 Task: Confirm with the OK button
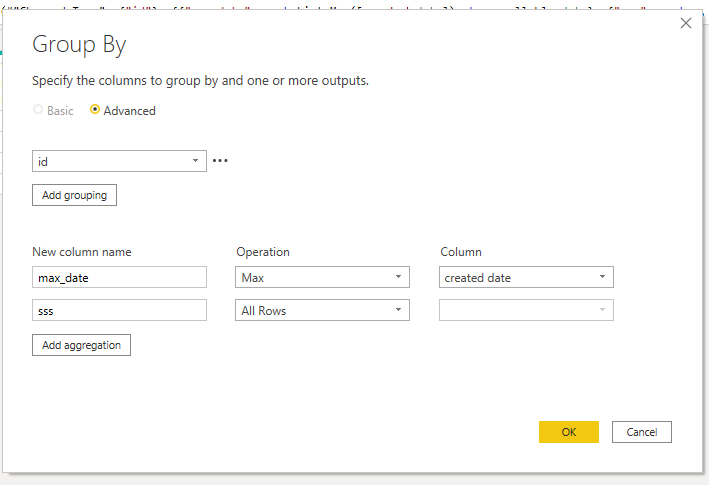pos(569,432)
